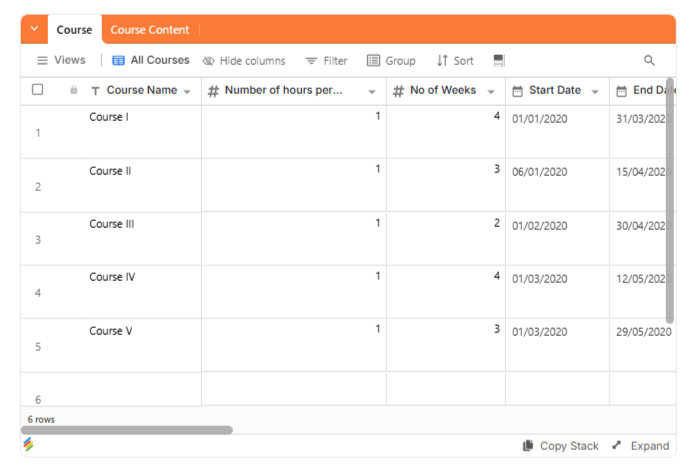Open Course Name column dropdown arrow
Image resolution: width=691 pixels, height=474 pixels.
(x=187, y=92)
